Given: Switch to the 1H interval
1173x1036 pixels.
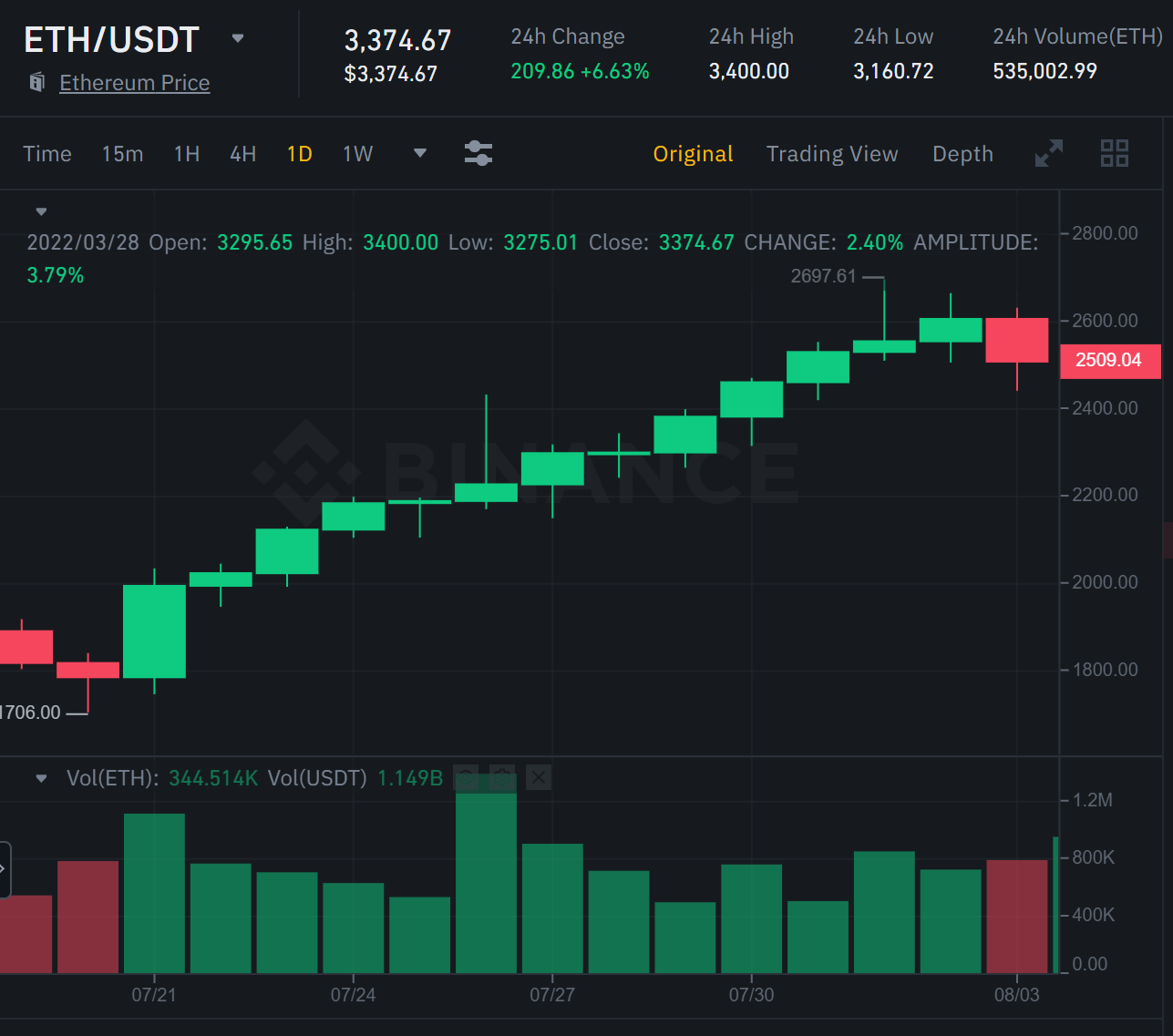Looking at the screenshot, I should 187,154.
